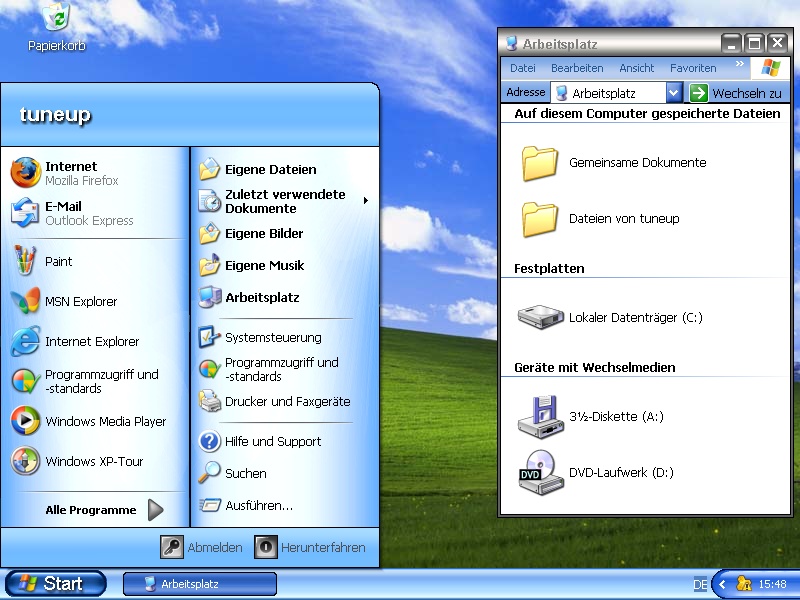
Task: Open Hilfe und Support help icon
Action: tap(209, 441)
